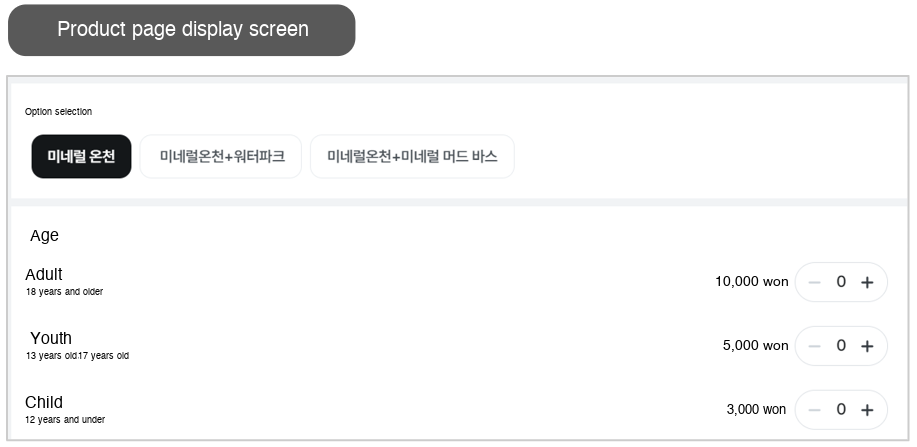The width and height of the screenshot is (917, 447).
Task: Click the 5,000 won Youth price
Action: 756,346
